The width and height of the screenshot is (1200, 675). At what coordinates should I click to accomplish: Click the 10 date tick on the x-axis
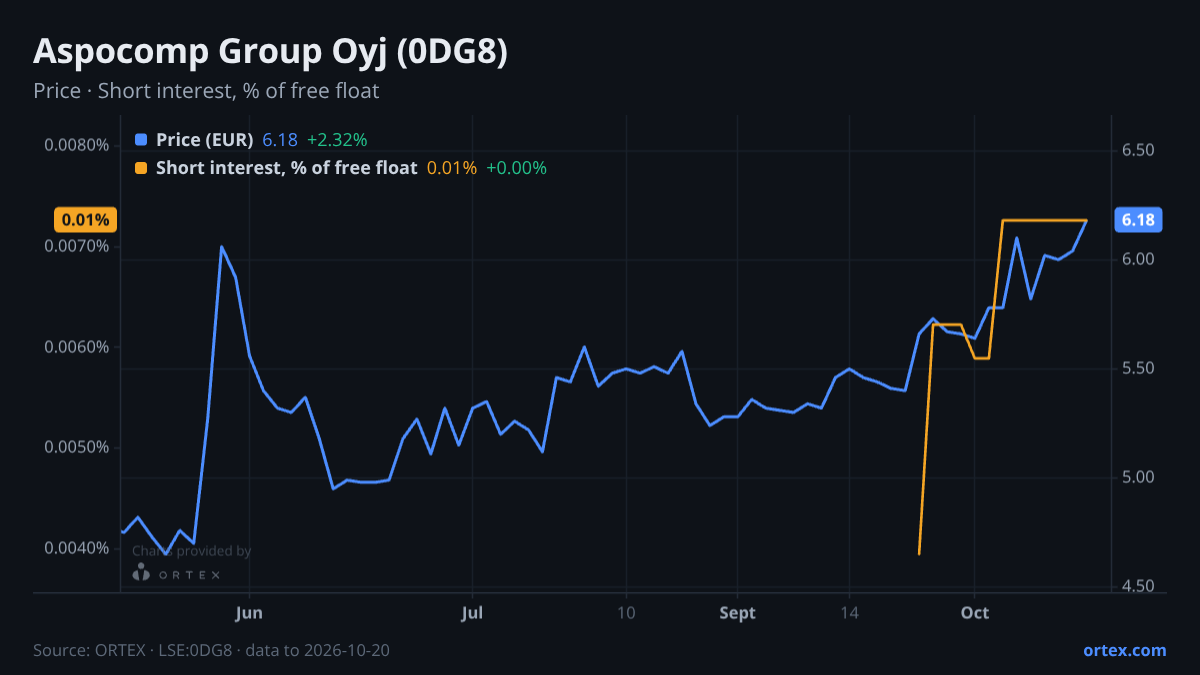tap(626, 612)
